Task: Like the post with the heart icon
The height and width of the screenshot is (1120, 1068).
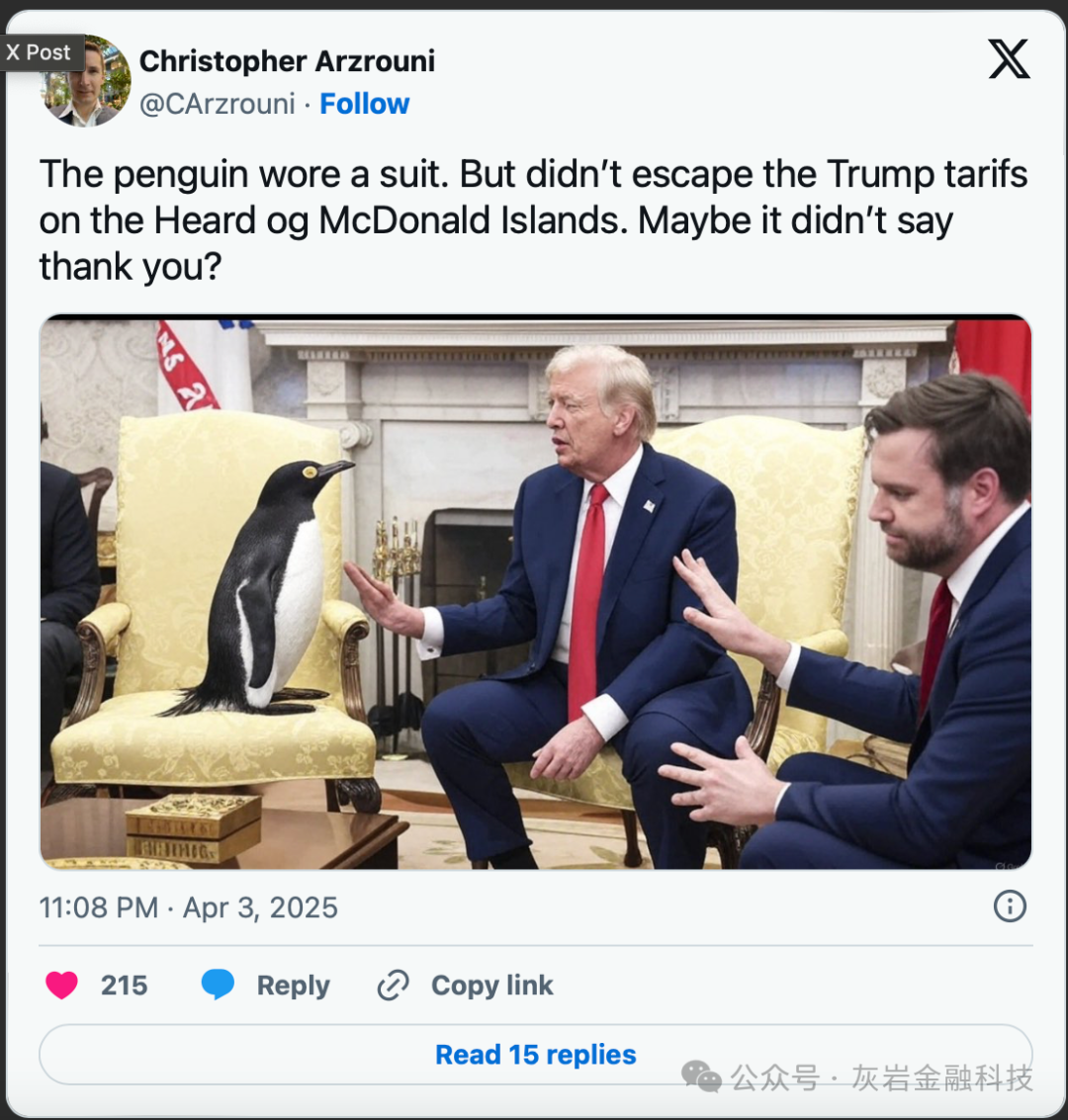Action: pyautogui.click(x=61, y=985)
